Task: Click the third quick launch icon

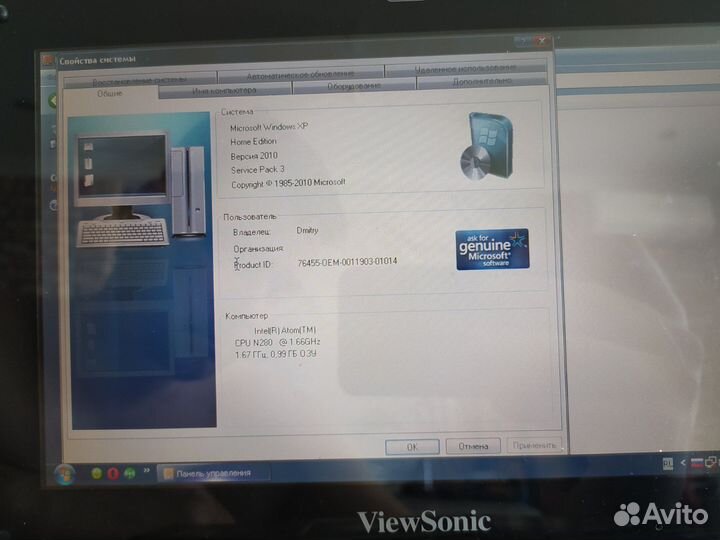Action: [x=131, y=472]
